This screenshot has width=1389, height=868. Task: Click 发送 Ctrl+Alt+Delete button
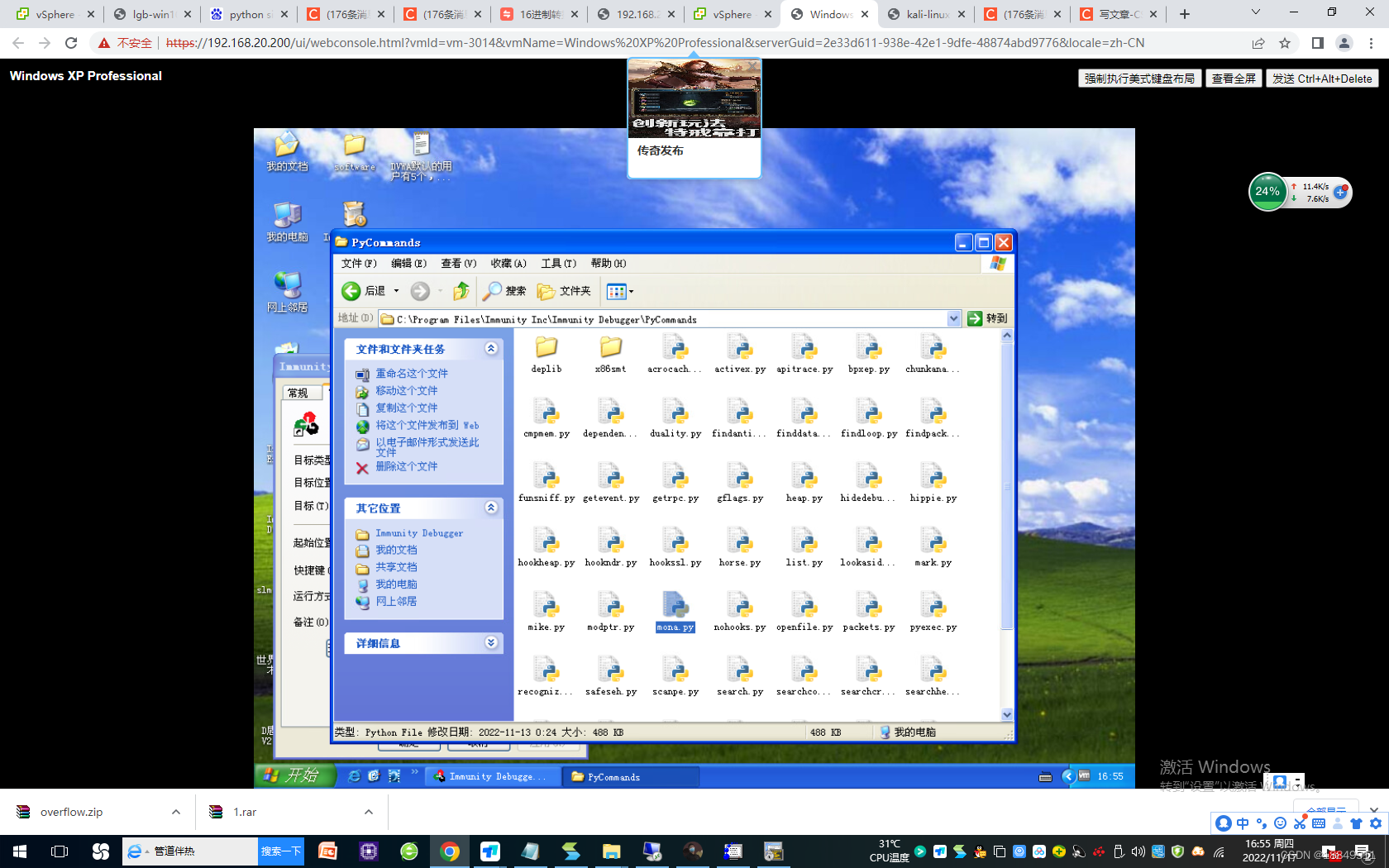(x=1323, y=79)
